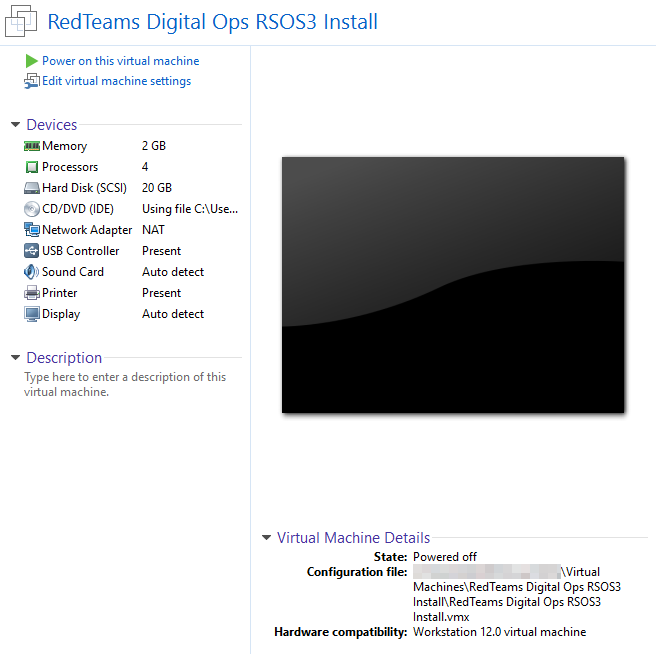Click the 'Powered off' state value
The width and height of the screenshot is (656, 654).
click(445, 557)
